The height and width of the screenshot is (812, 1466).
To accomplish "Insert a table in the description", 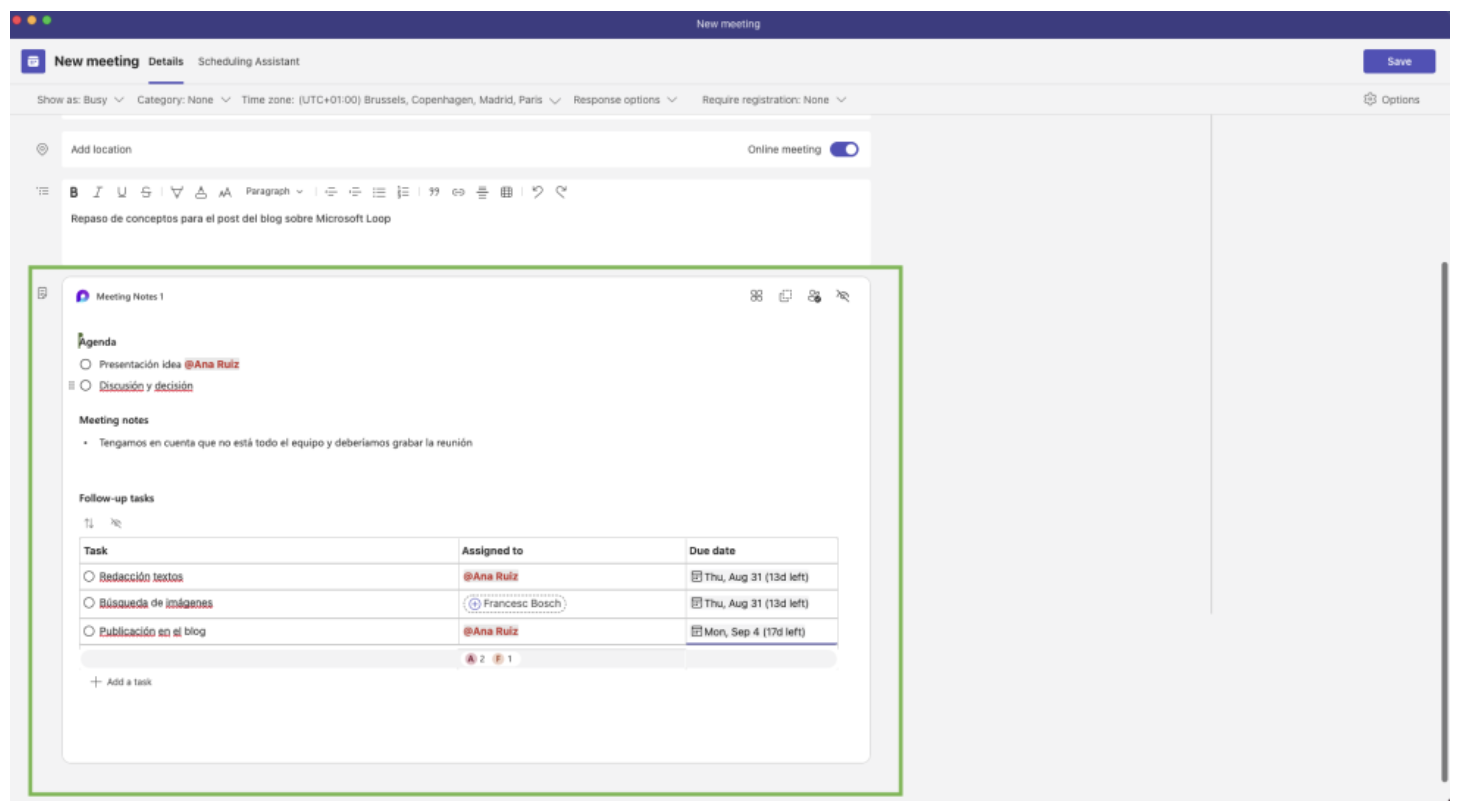I will click(x=507, y=192).
